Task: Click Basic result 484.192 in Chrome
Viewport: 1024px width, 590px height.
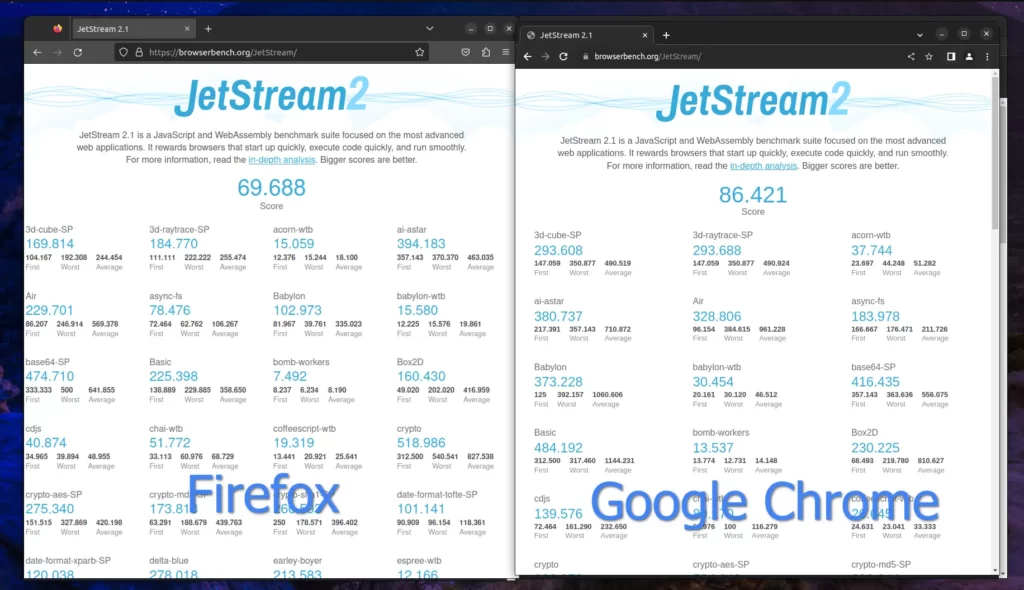Action: tap(558, 448)
